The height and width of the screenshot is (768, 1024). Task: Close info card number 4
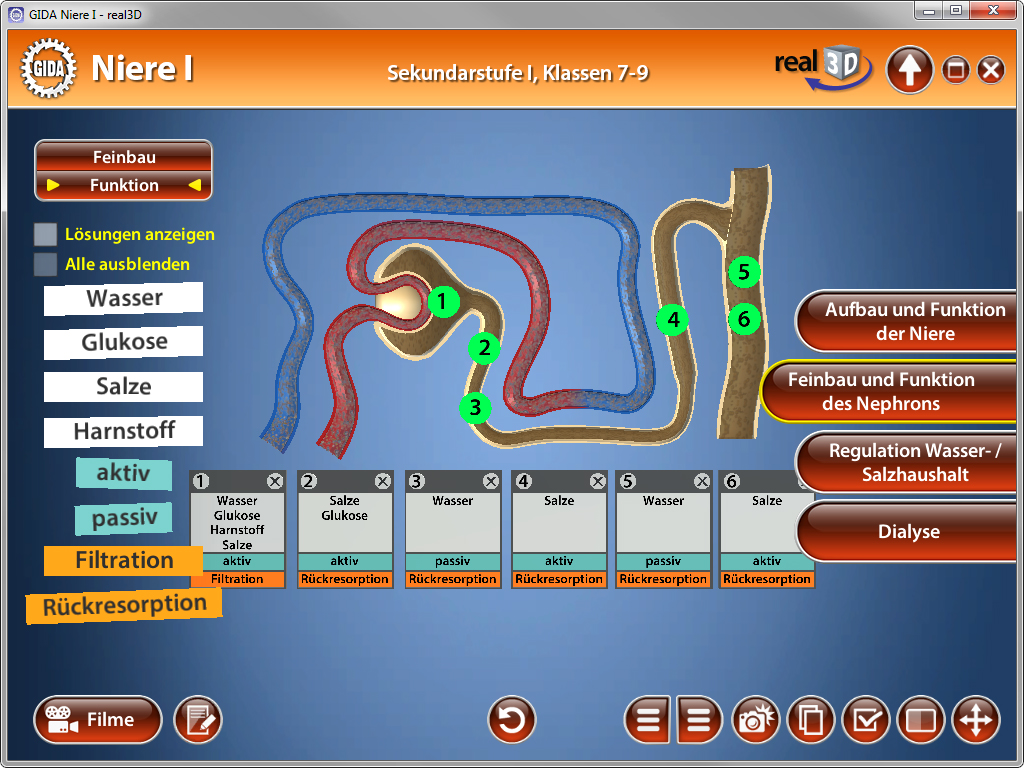pos(598,481)
